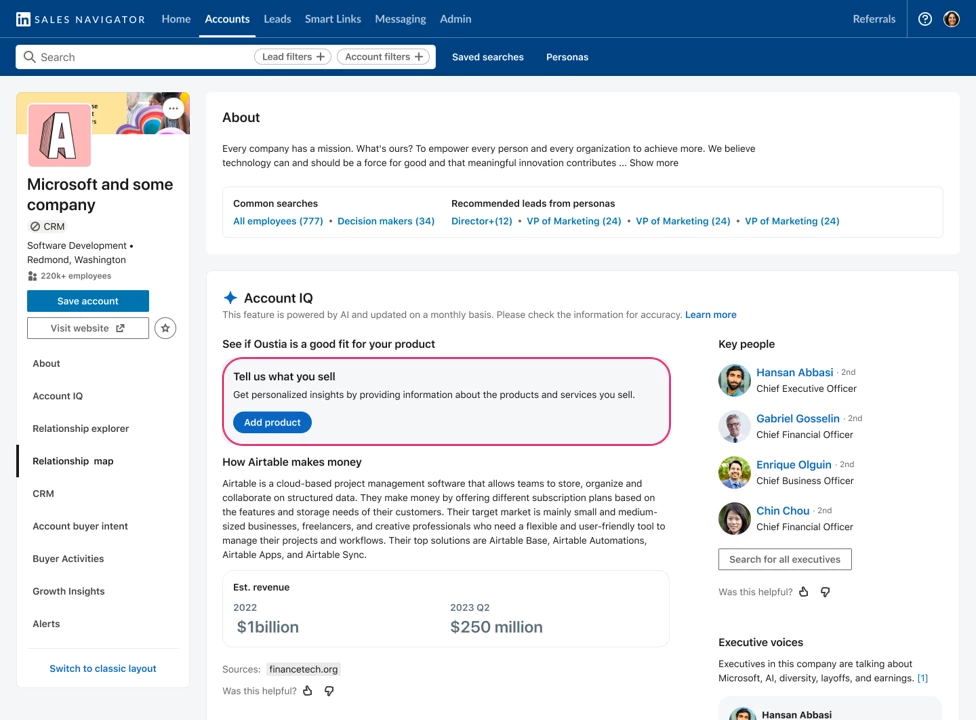Click the Add product button
This screenshot has height=720, width=976.
click(272, 422)
